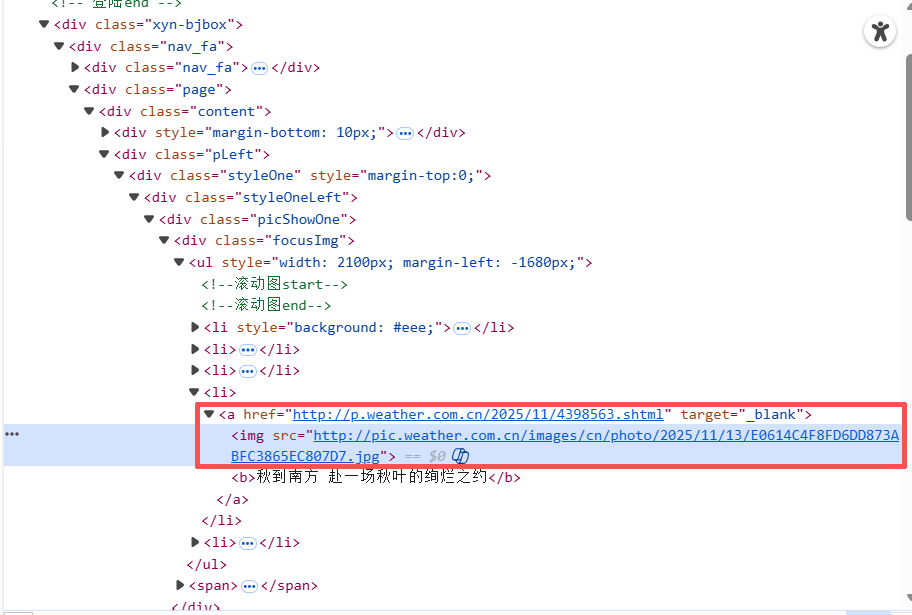The width and height of the screenshot is (912, 615).
Task: Click the vertical scrollbar thumb
Action: pos(908,137)
